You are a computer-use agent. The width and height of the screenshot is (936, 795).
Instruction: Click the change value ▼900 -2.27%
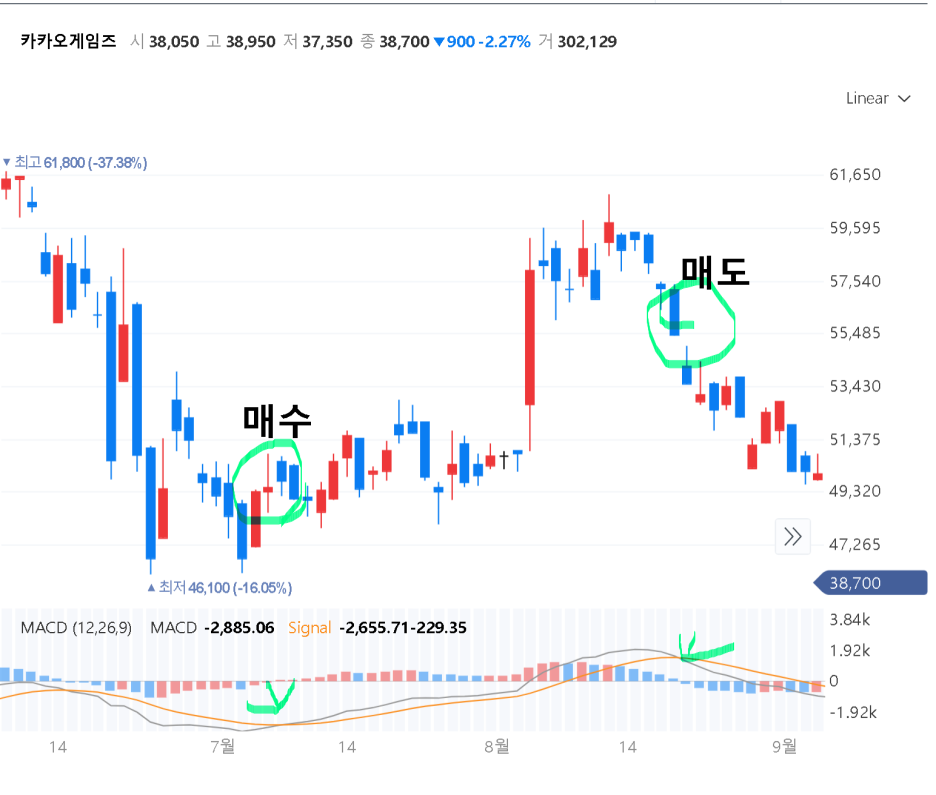tap(482, 42)
